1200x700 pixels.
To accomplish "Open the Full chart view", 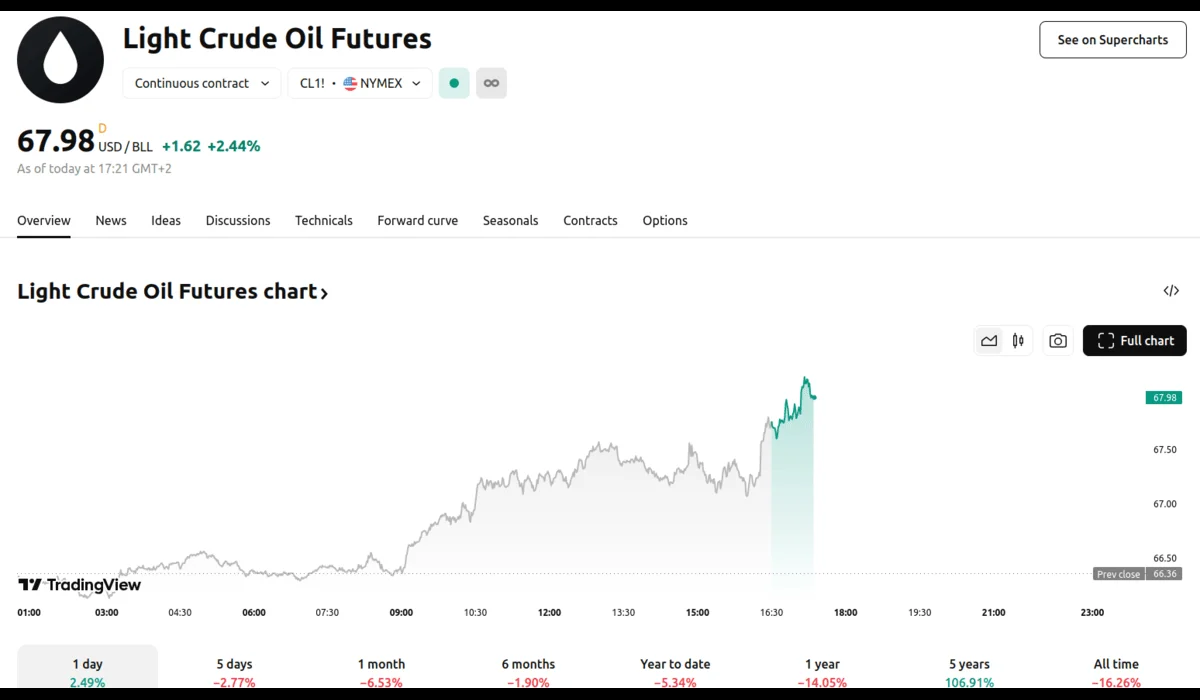I will [x=1135, y=341].
